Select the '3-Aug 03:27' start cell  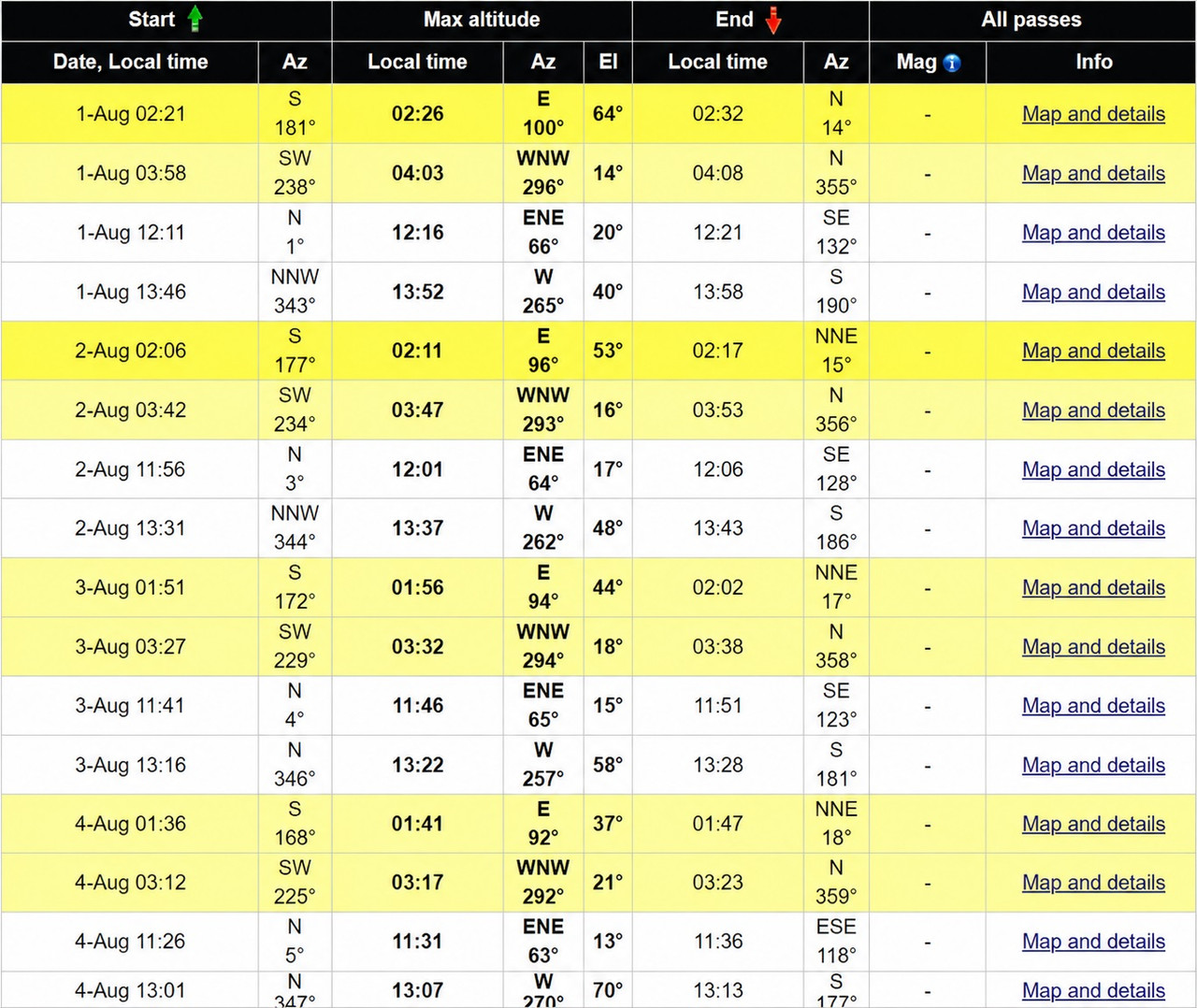pos(130,647)
